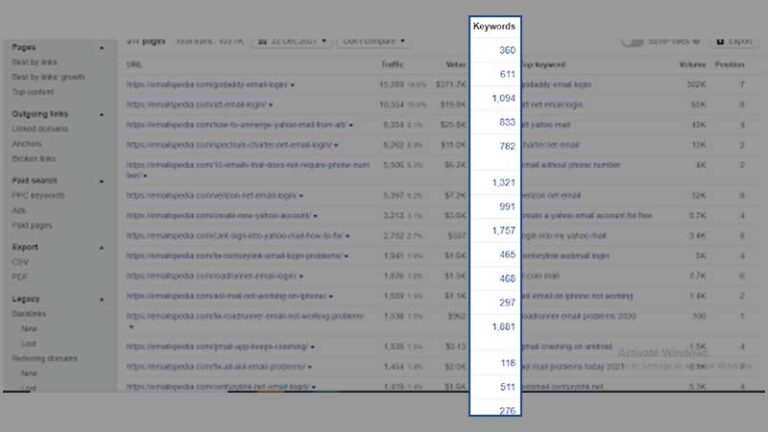Open caret menu for att-email-login URL
768x432 pixels.
point(271,105)
